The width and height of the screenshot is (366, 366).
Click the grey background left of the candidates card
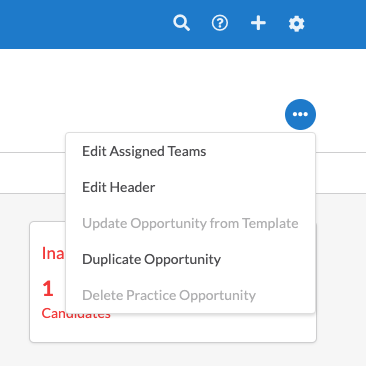point(14,282)
